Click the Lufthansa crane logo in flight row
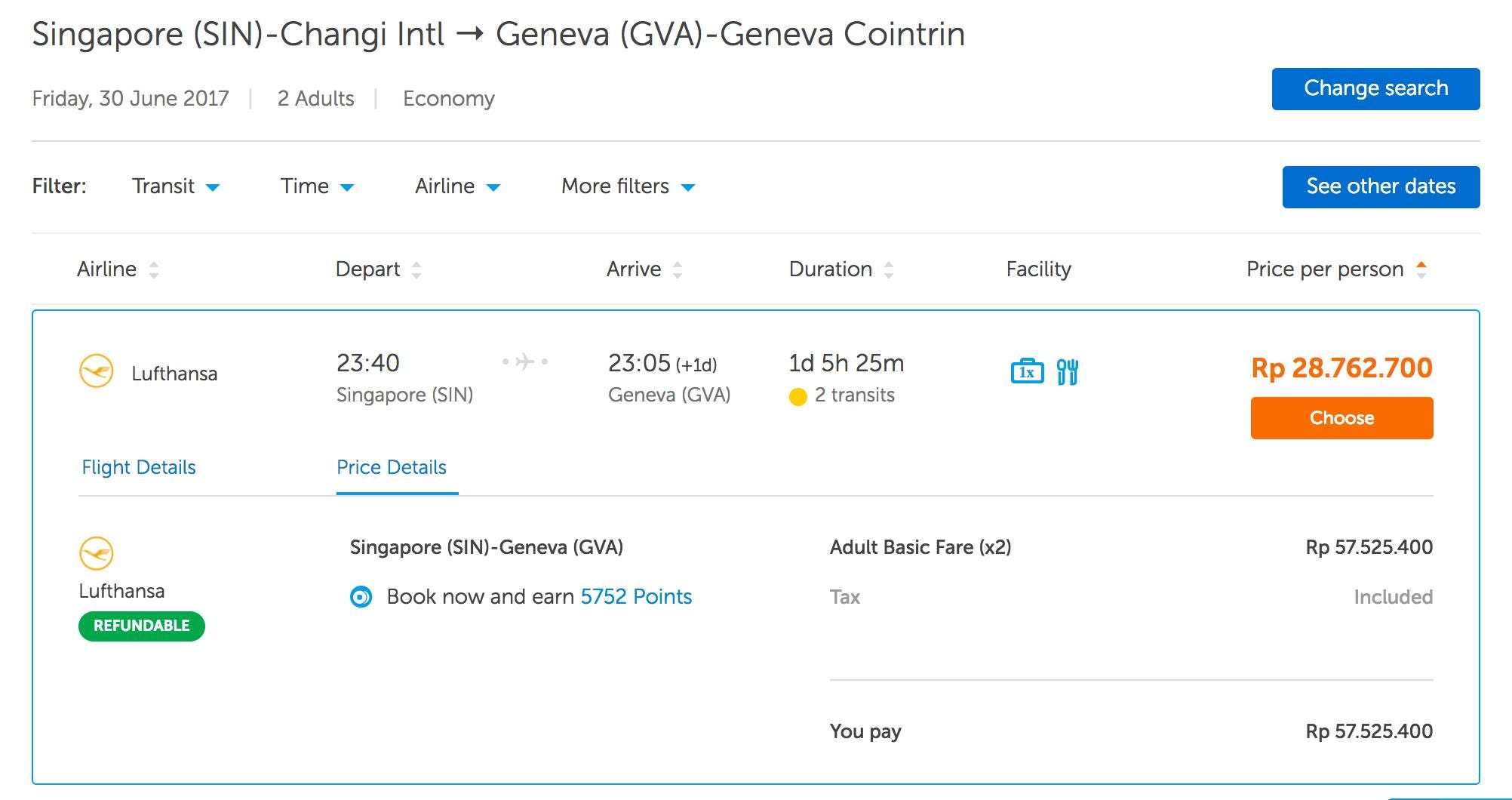Image resolution: width=1512 pixels, height=800 pixels. (97, 371)
